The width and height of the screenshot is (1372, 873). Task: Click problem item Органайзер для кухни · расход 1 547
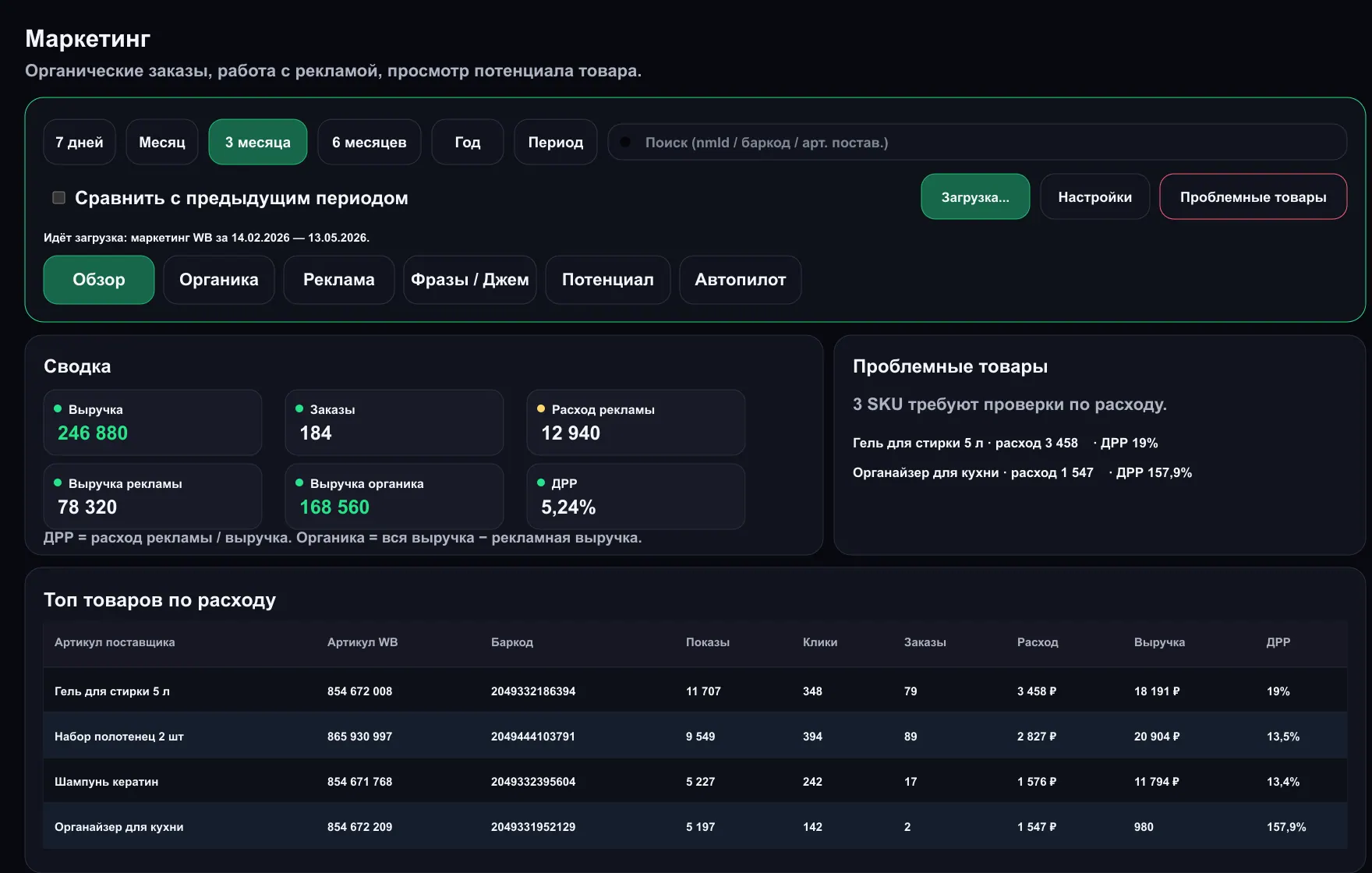coord(973,472)
